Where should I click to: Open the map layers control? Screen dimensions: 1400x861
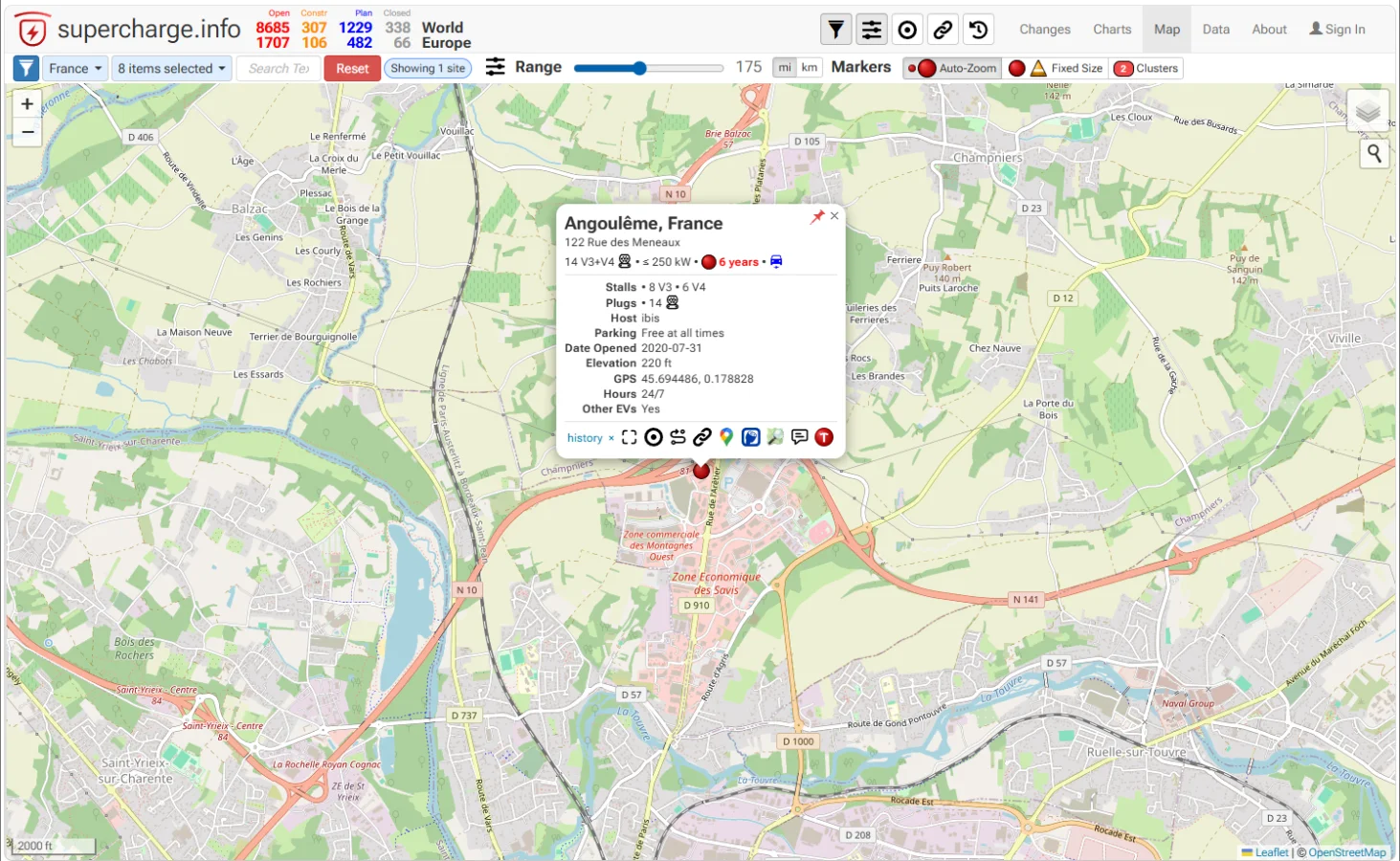click(x=1367, y=111)
